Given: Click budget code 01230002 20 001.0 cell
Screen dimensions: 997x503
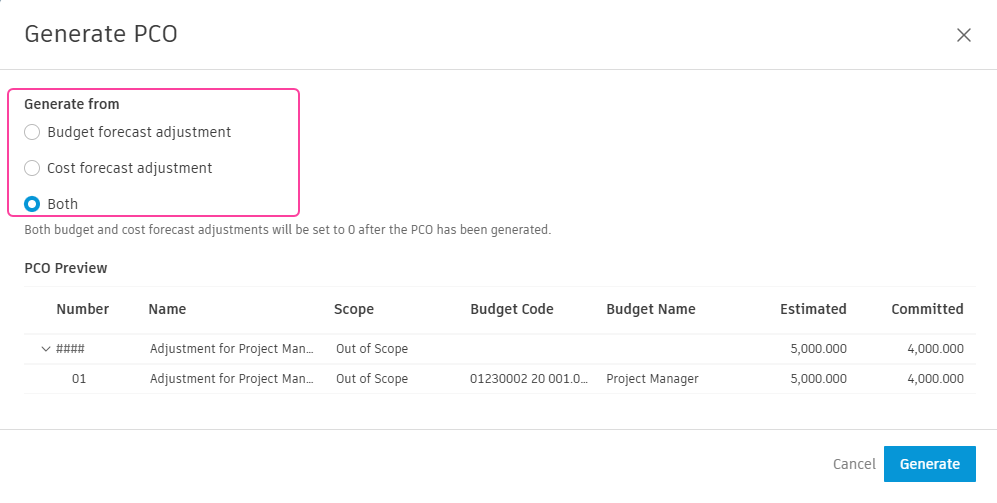Looking at the screenshot, I should click(529, 379).
